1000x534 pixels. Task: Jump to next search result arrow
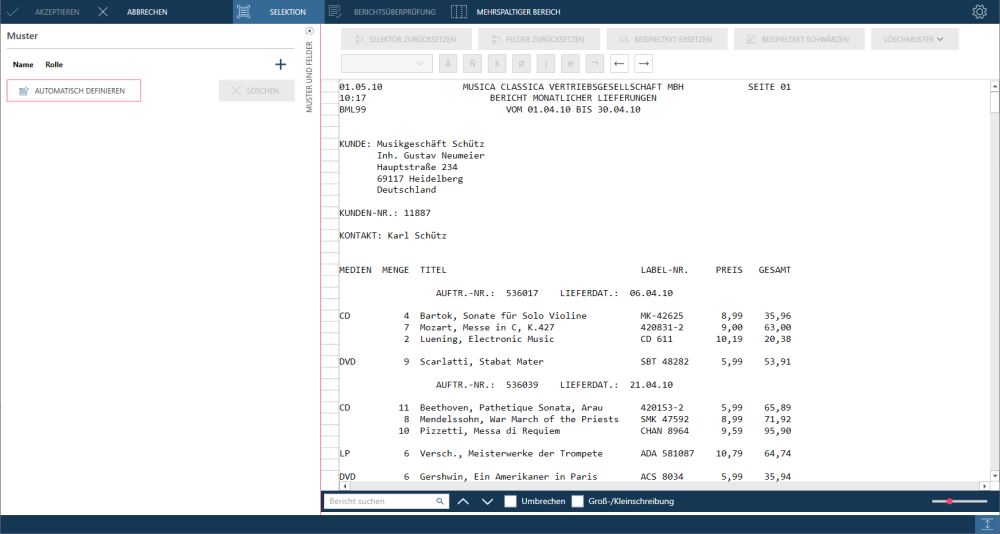[487, 501]
